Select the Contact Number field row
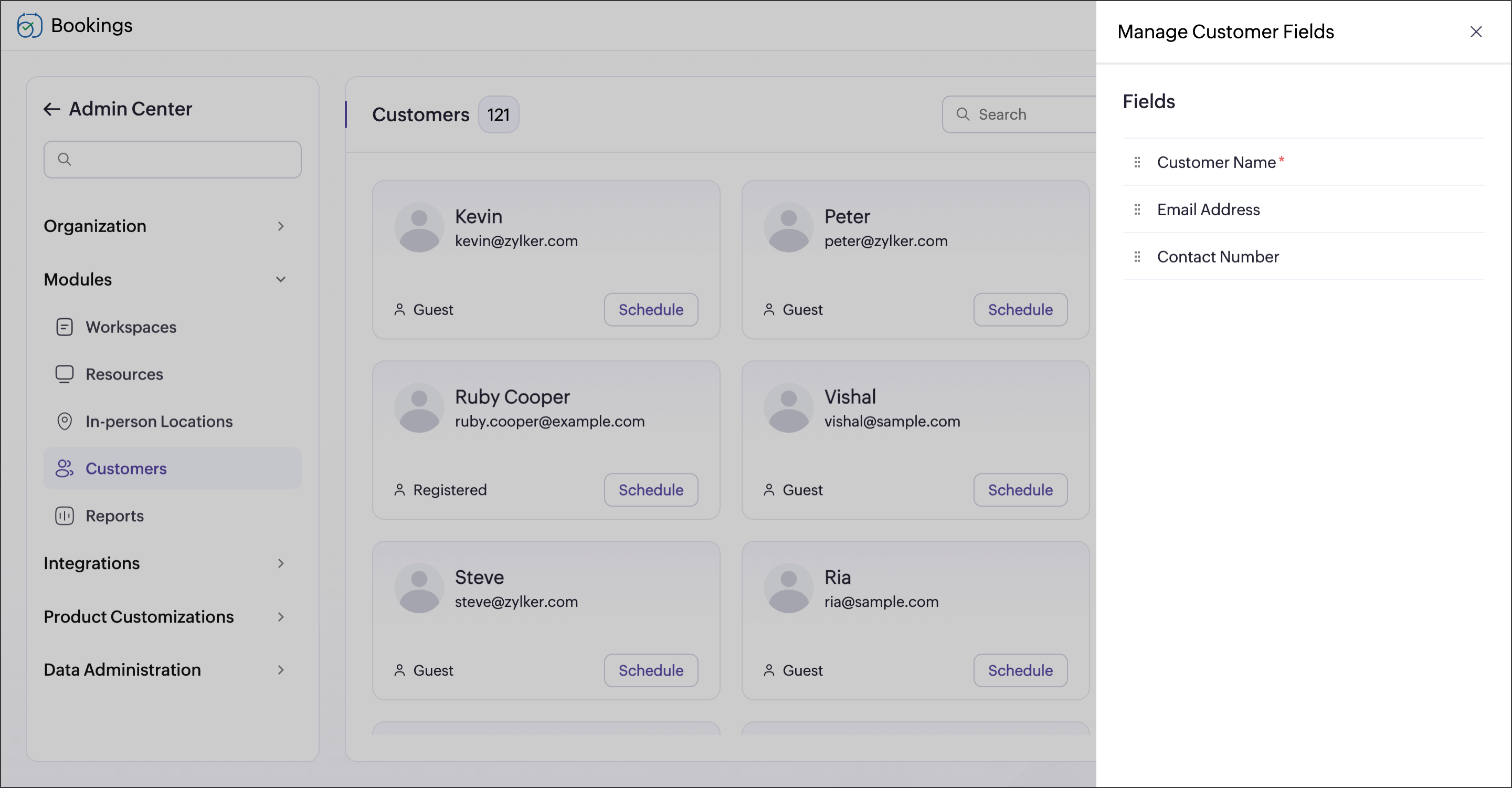Viewport: 1512px width, 788px height. point(1218,257)
